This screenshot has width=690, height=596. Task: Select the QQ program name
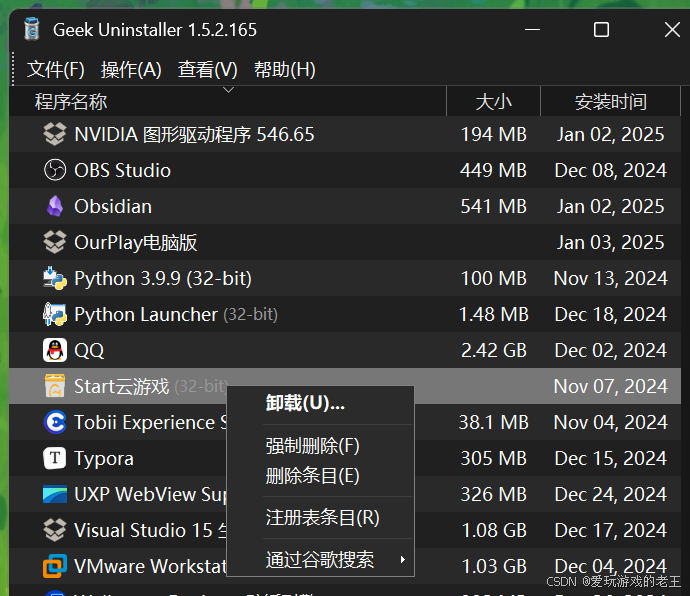pyautogui.click(x=89, y=351)
